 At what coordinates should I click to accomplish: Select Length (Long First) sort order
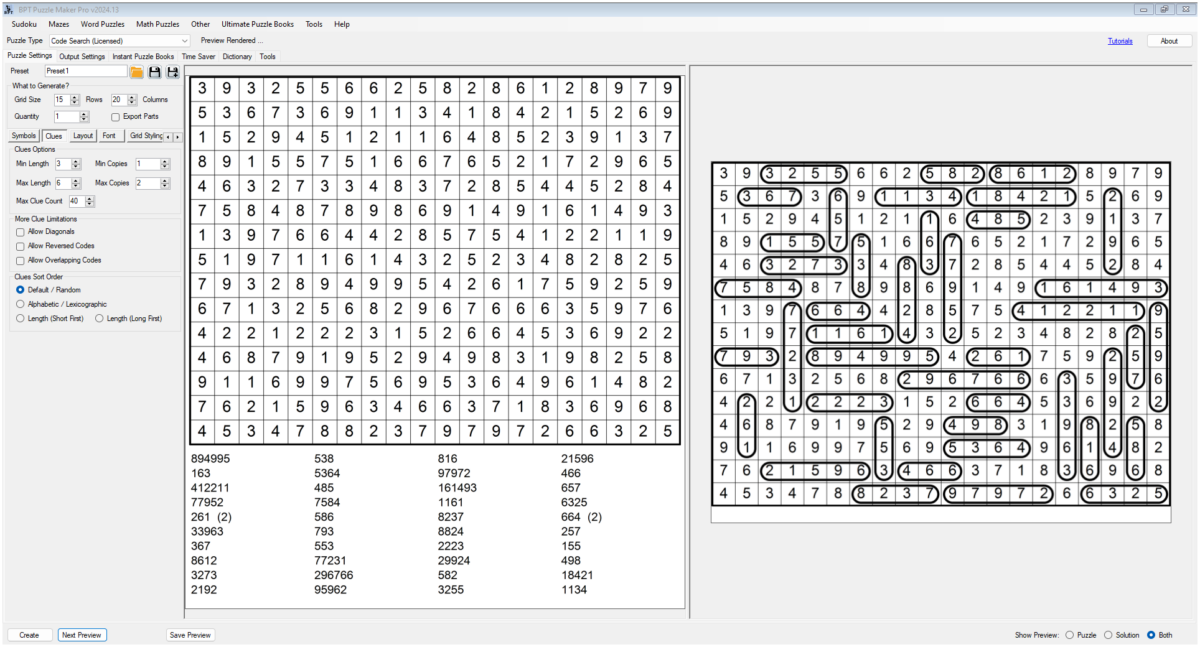coord(100,317)
